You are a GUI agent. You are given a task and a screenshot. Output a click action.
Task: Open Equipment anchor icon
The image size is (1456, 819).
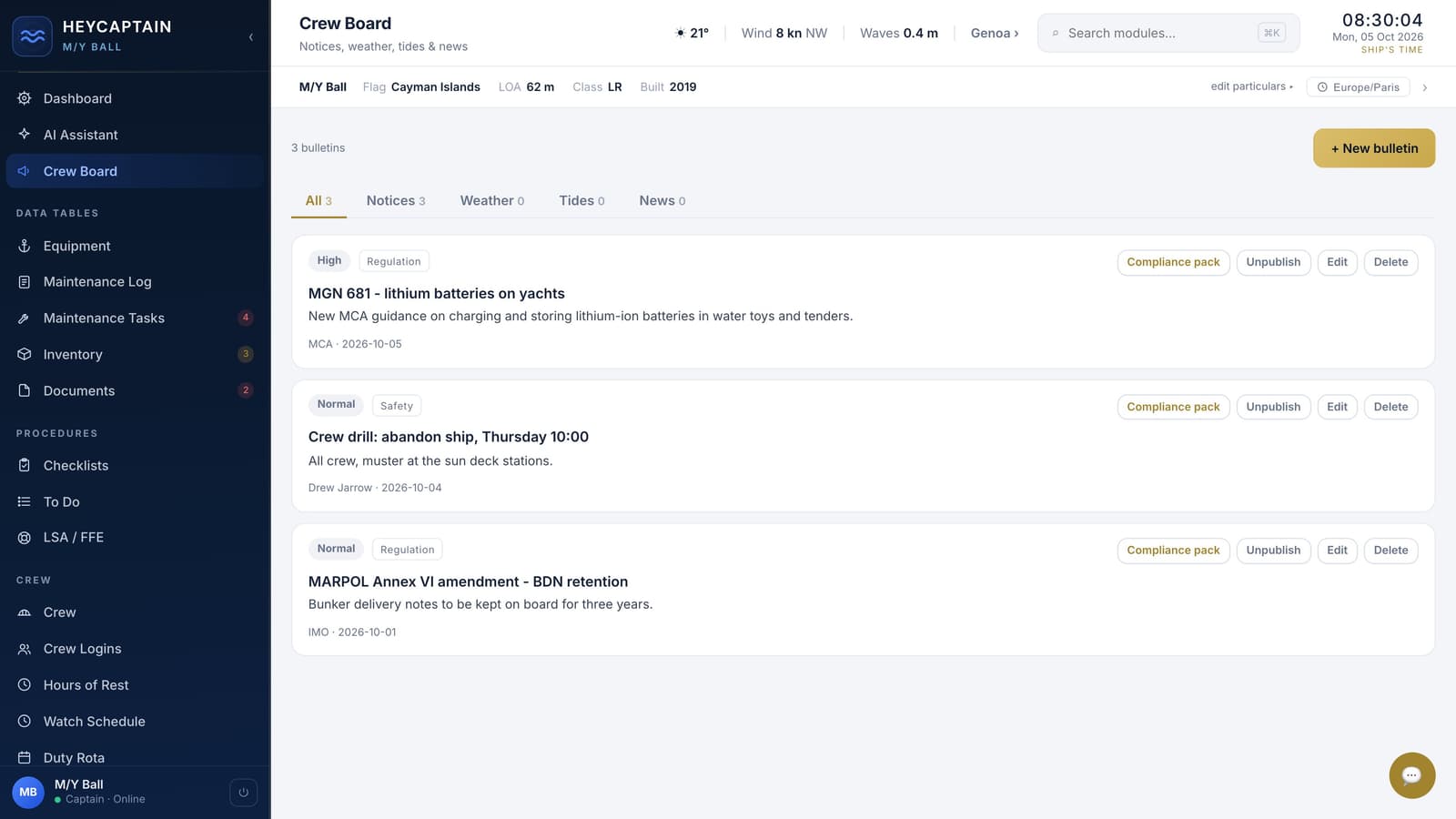[x=25, y=246]
